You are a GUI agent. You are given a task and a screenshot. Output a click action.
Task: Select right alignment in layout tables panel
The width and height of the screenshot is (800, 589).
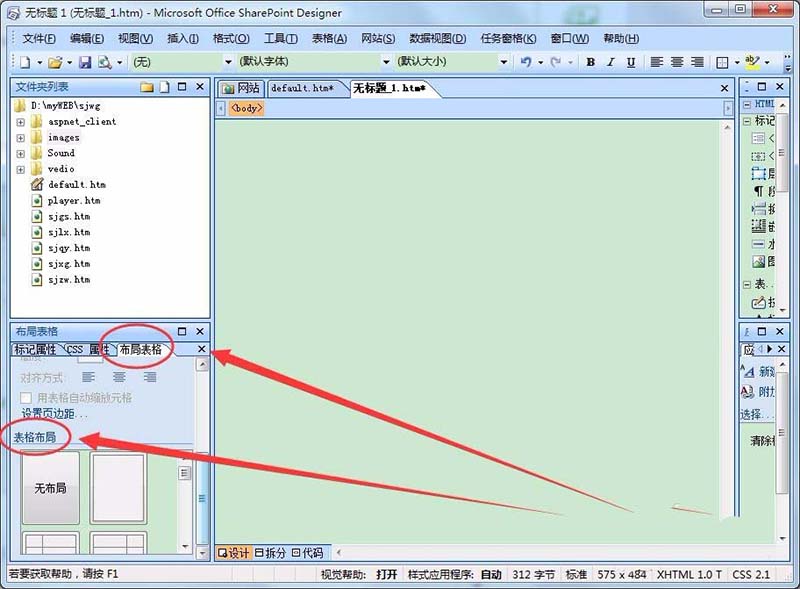pyautogui.click(x=149, y=377)
